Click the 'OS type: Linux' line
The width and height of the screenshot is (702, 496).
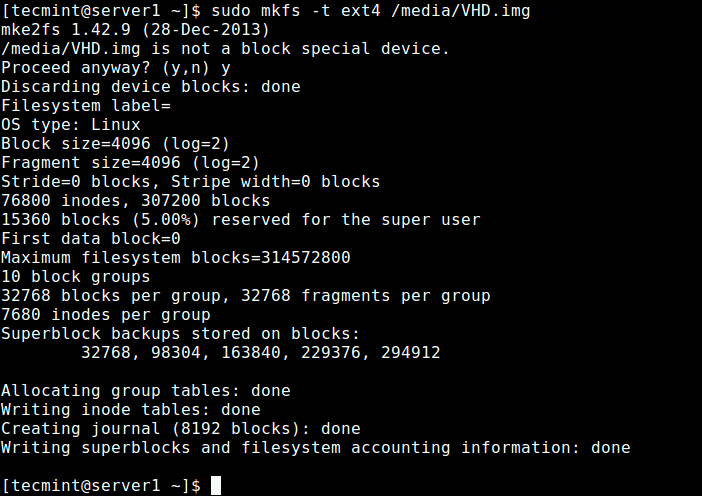(x=71, y=124)
